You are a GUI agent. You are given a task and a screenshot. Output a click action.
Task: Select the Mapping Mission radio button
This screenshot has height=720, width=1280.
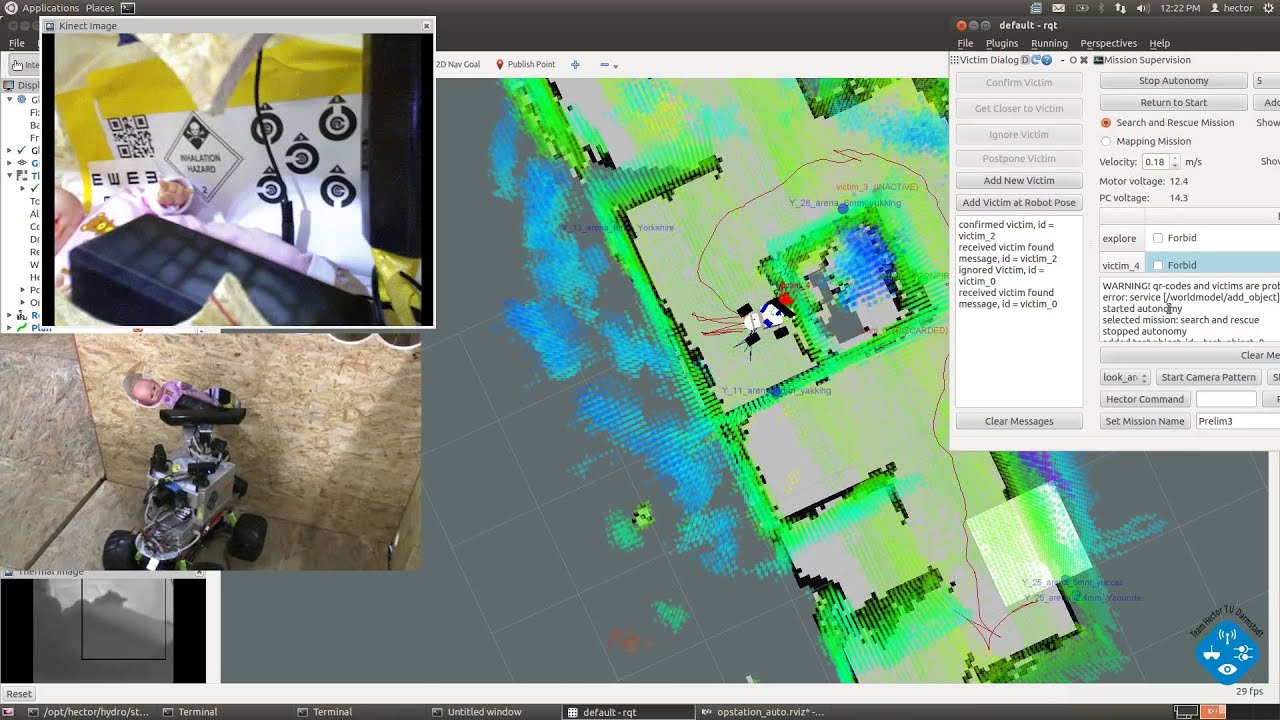pos(1106,141)
